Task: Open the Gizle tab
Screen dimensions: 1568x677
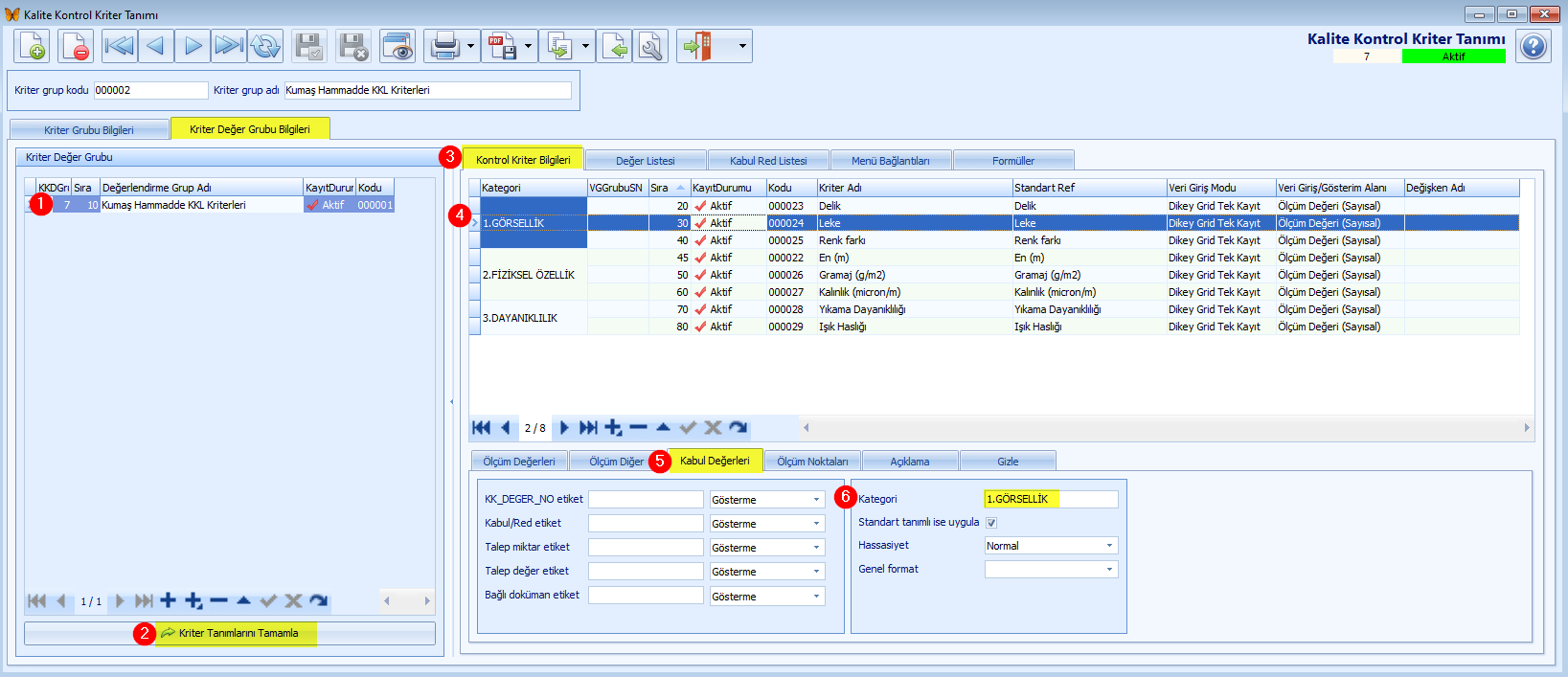Action: [x=1008, y=462]
